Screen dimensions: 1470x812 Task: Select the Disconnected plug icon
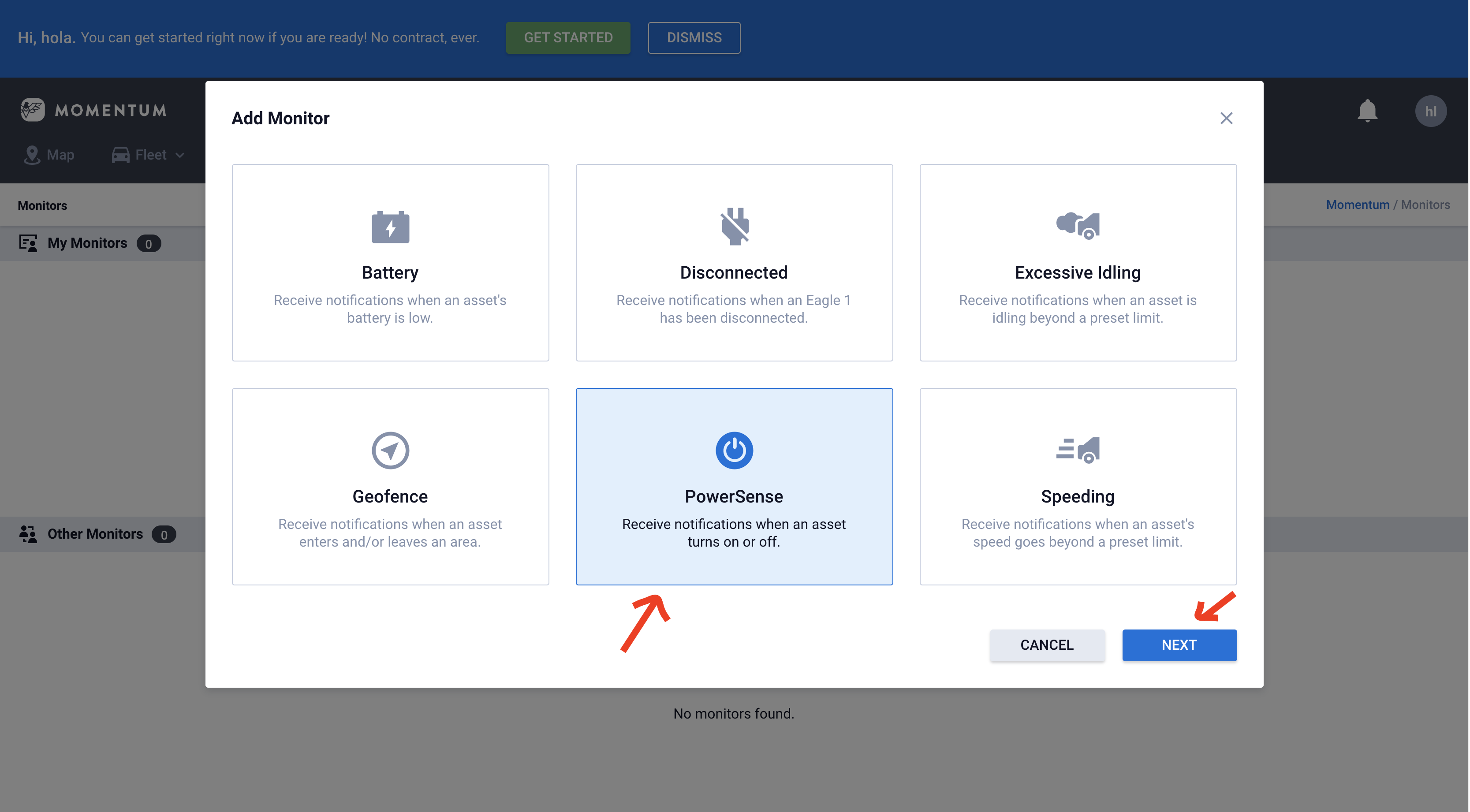point(734,226)
